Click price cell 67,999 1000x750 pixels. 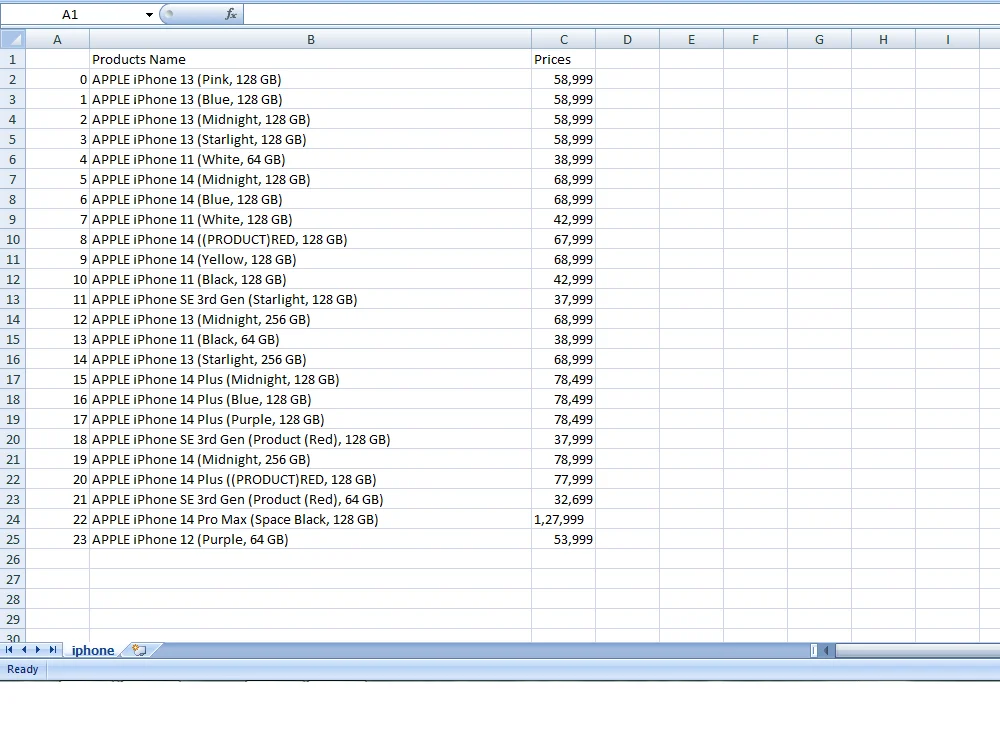point(564,239)
